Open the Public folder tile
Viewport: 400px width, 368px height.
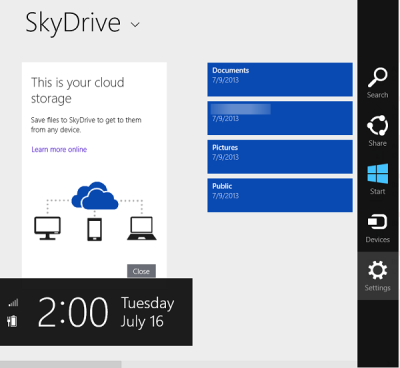pyautogui.click(x=280, y=195)
